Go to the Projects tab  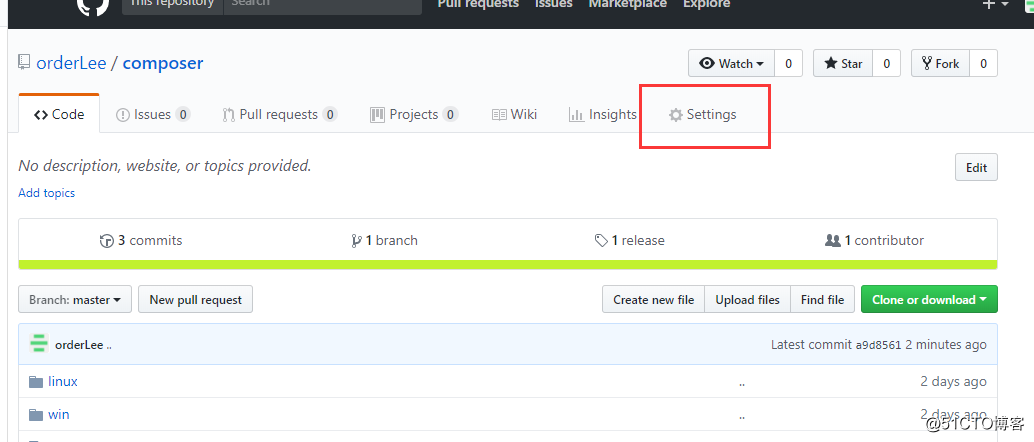click(414, 114)
